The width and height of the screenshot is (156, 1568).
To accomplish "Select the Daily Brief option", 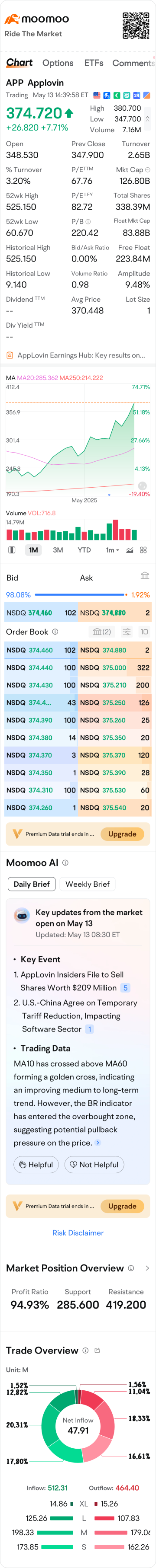I will tap(32, 884).
